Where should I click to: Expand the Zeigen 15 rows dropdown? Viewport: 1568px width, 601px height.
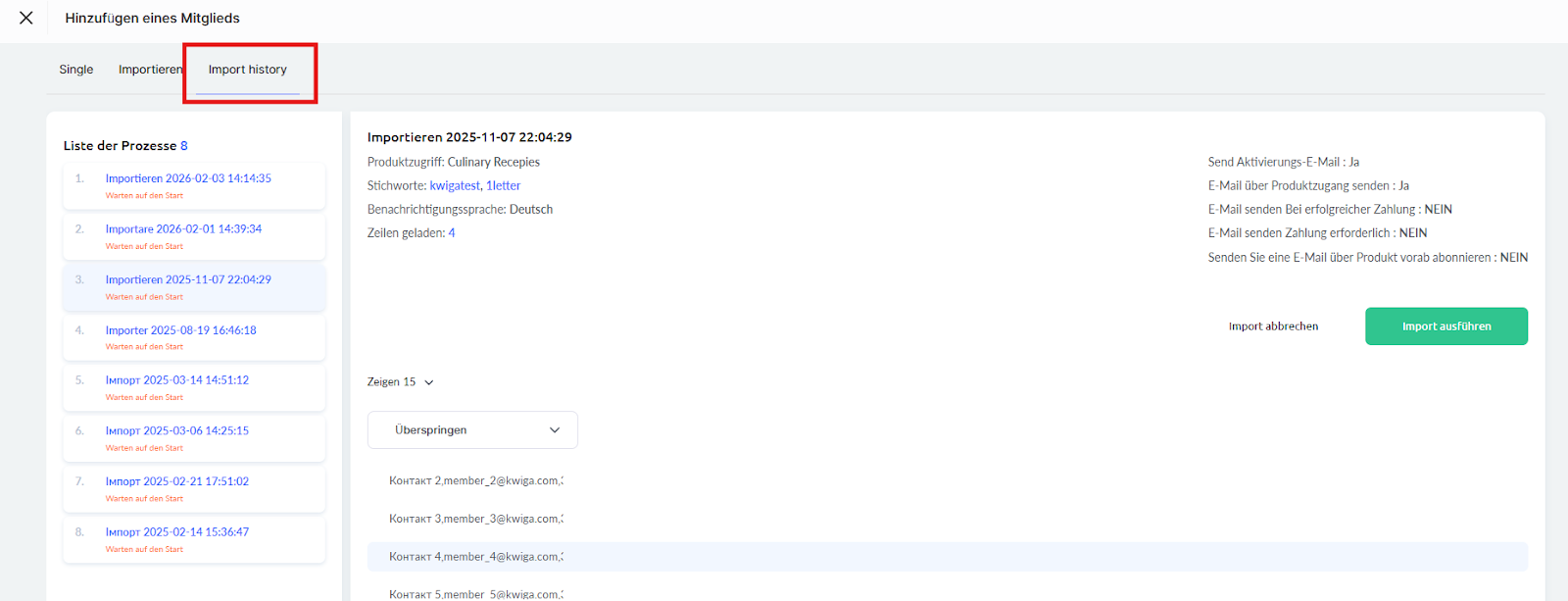point(401,382)
